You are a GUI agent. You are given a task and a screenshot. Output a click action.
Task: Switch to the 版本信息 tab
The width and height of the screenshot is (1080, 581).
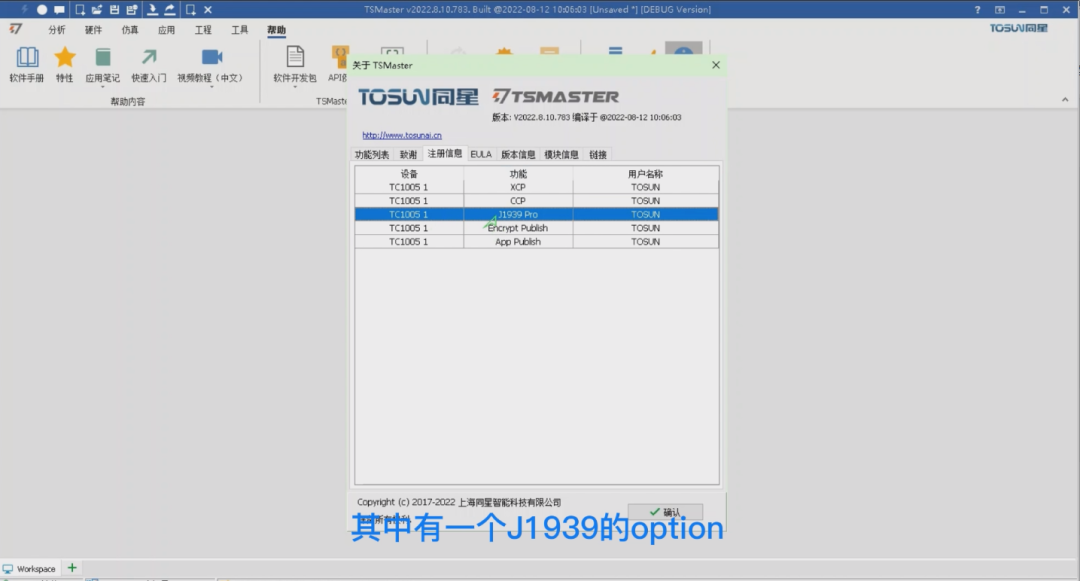pyautogui.click(x=518, y=154)
